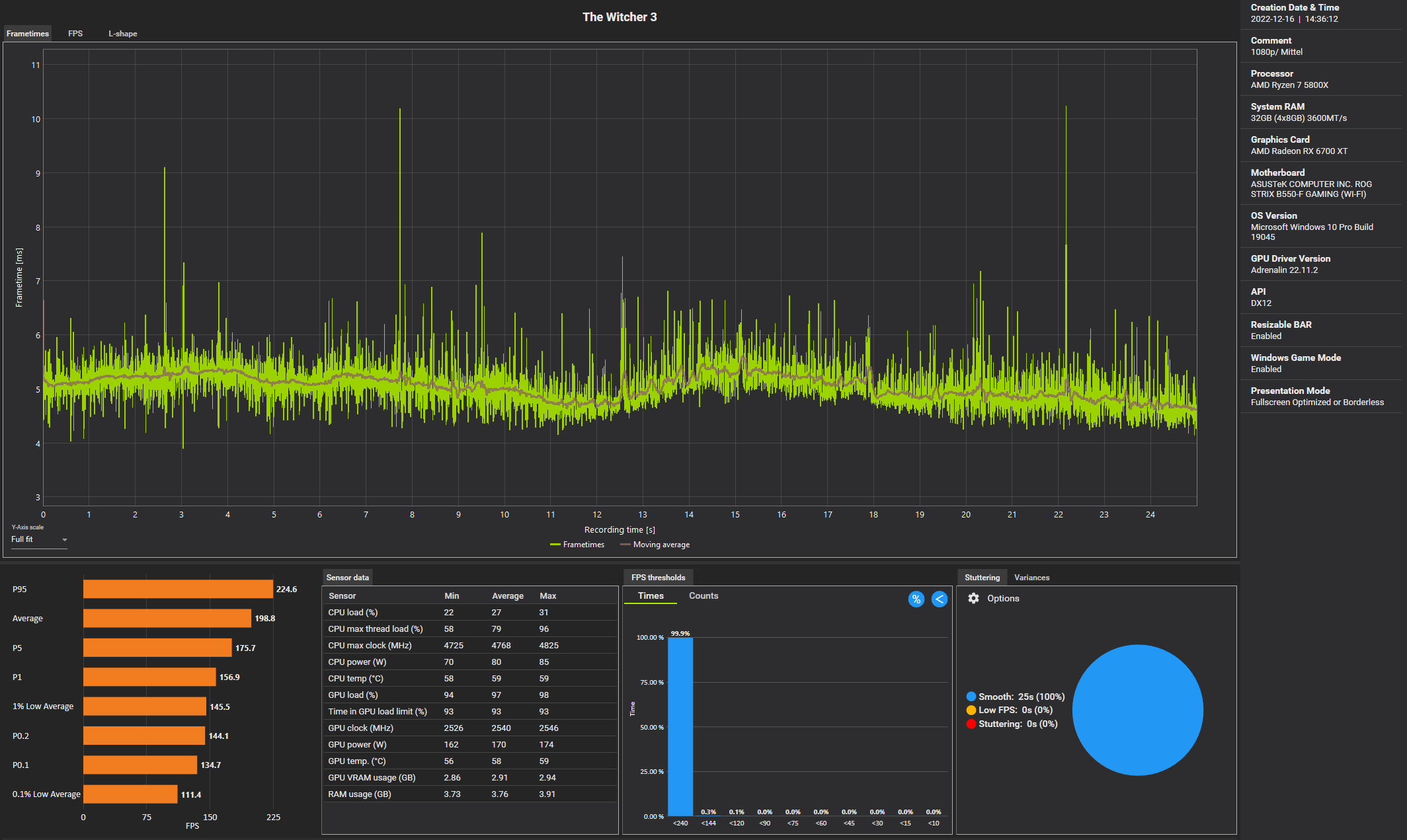Select the CPU temp (°C) row

(x=470, y=679)
